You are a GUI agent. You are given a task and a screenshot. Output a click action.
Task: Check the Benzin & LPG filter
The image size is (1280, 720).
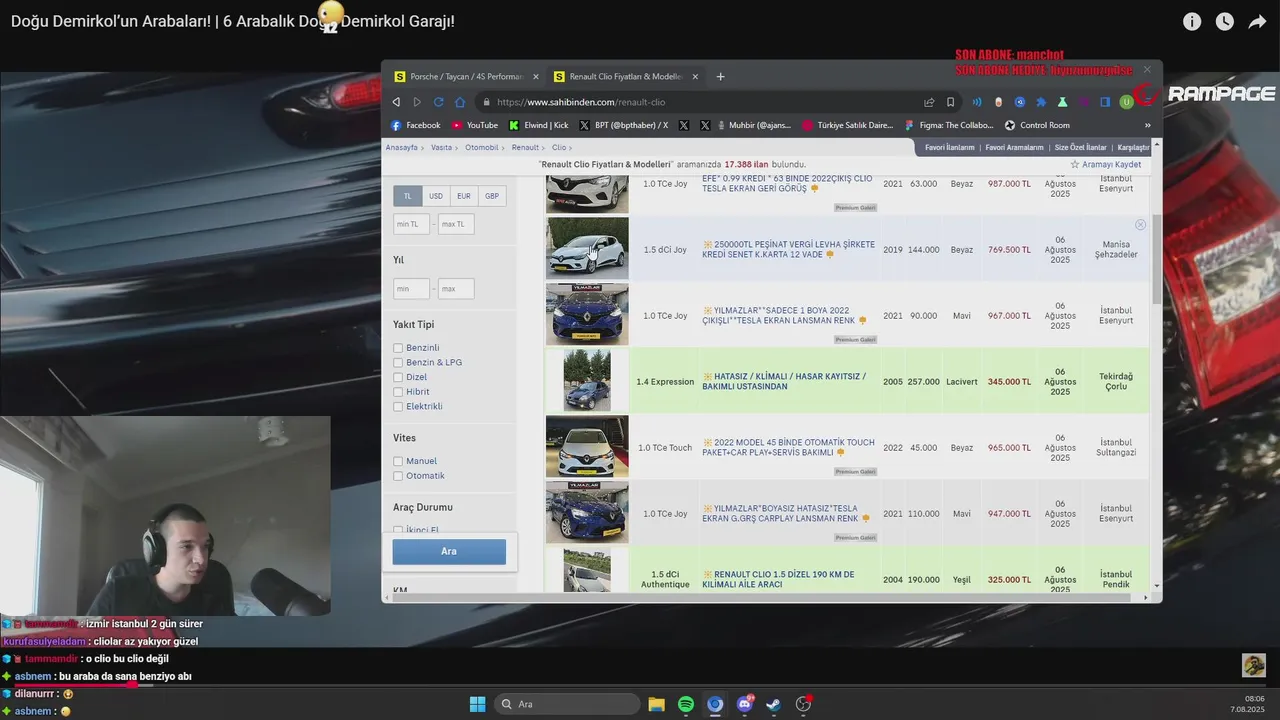point(398,363)
